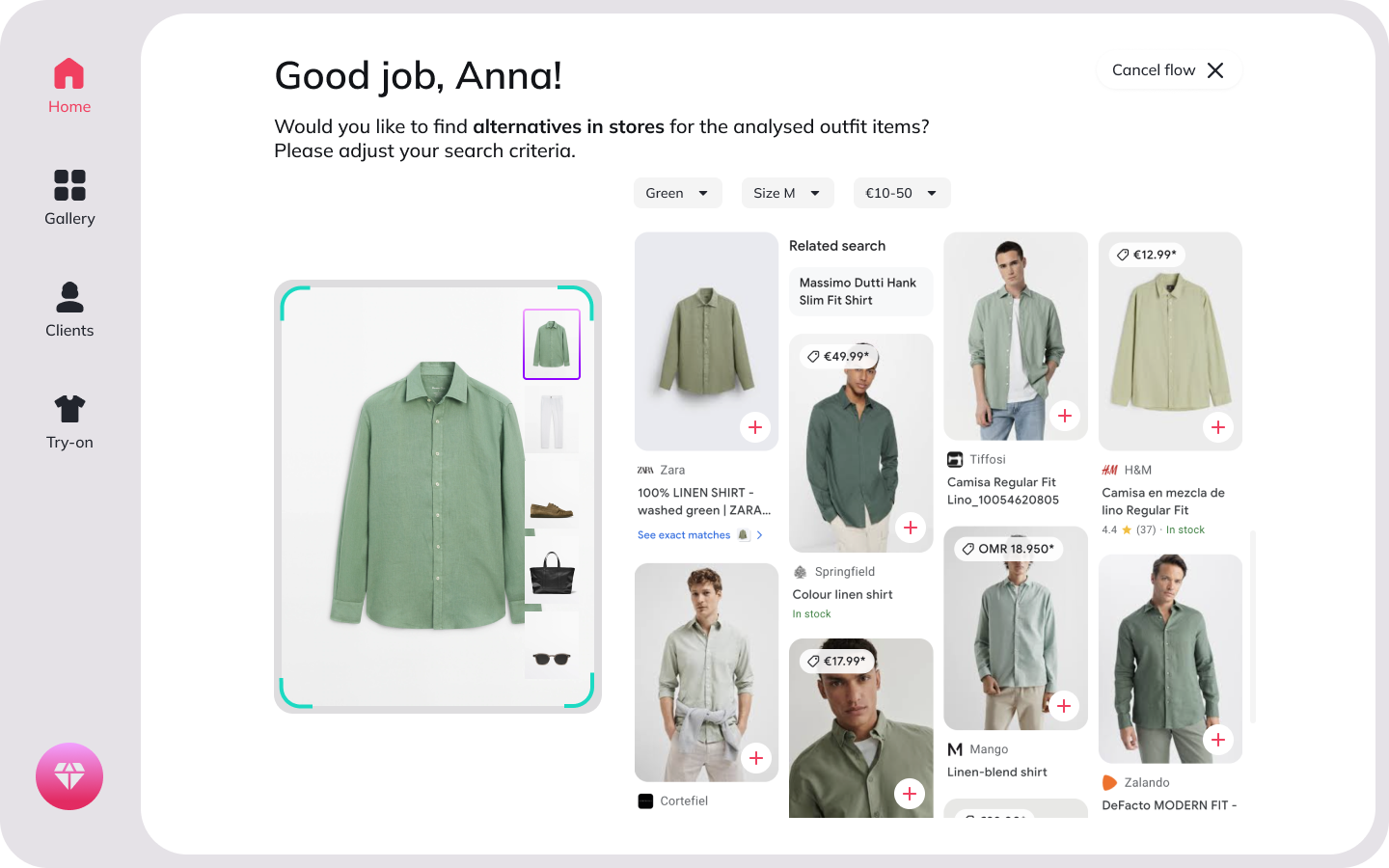Cancel the flow with the X icon
This screenshot has height=868, width=1389.
click(1215, 70)
